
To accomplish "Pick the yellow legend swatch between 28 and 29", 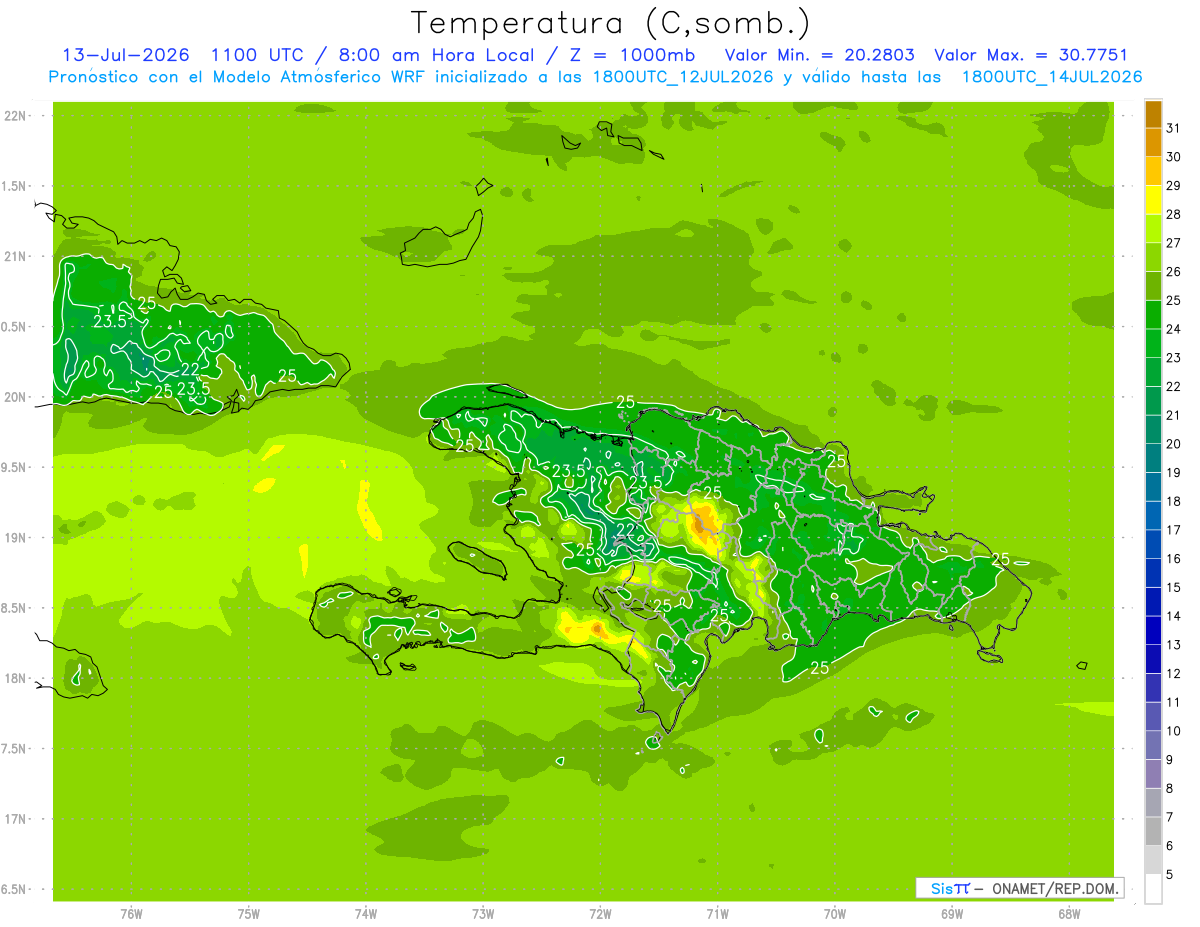I will coord(1153,200).
